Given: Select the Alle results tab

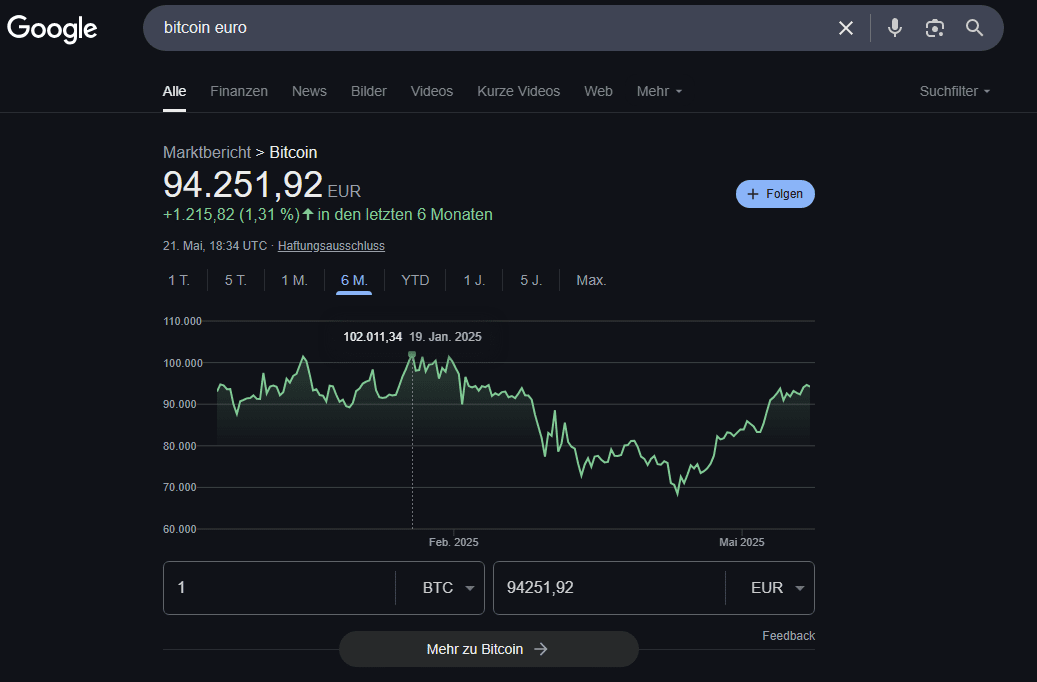Looking at the screenshot, I should click(x=174, y=91).
